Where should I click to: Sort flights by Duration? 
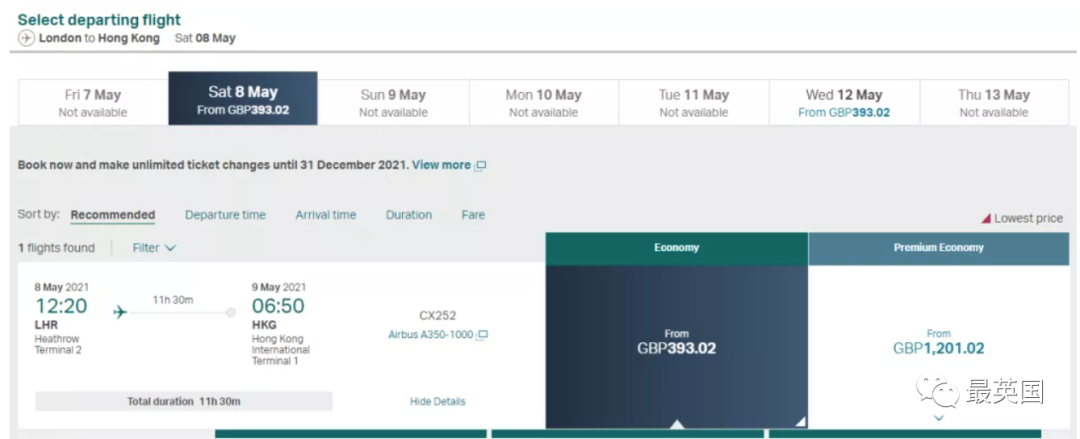pos(409,215)
